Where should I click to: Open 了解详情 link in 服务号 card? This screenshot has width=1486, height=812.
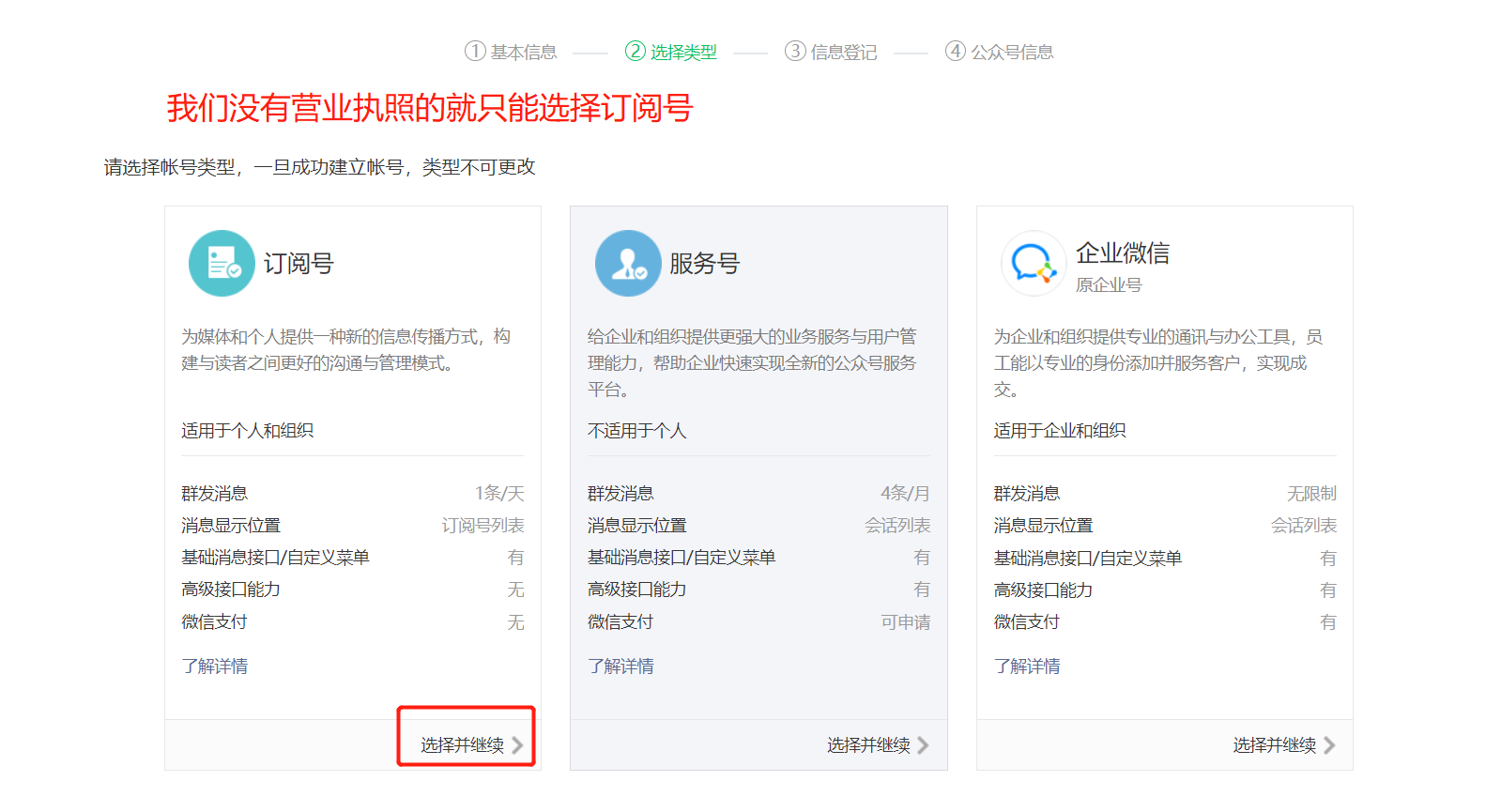pos(621,666)
